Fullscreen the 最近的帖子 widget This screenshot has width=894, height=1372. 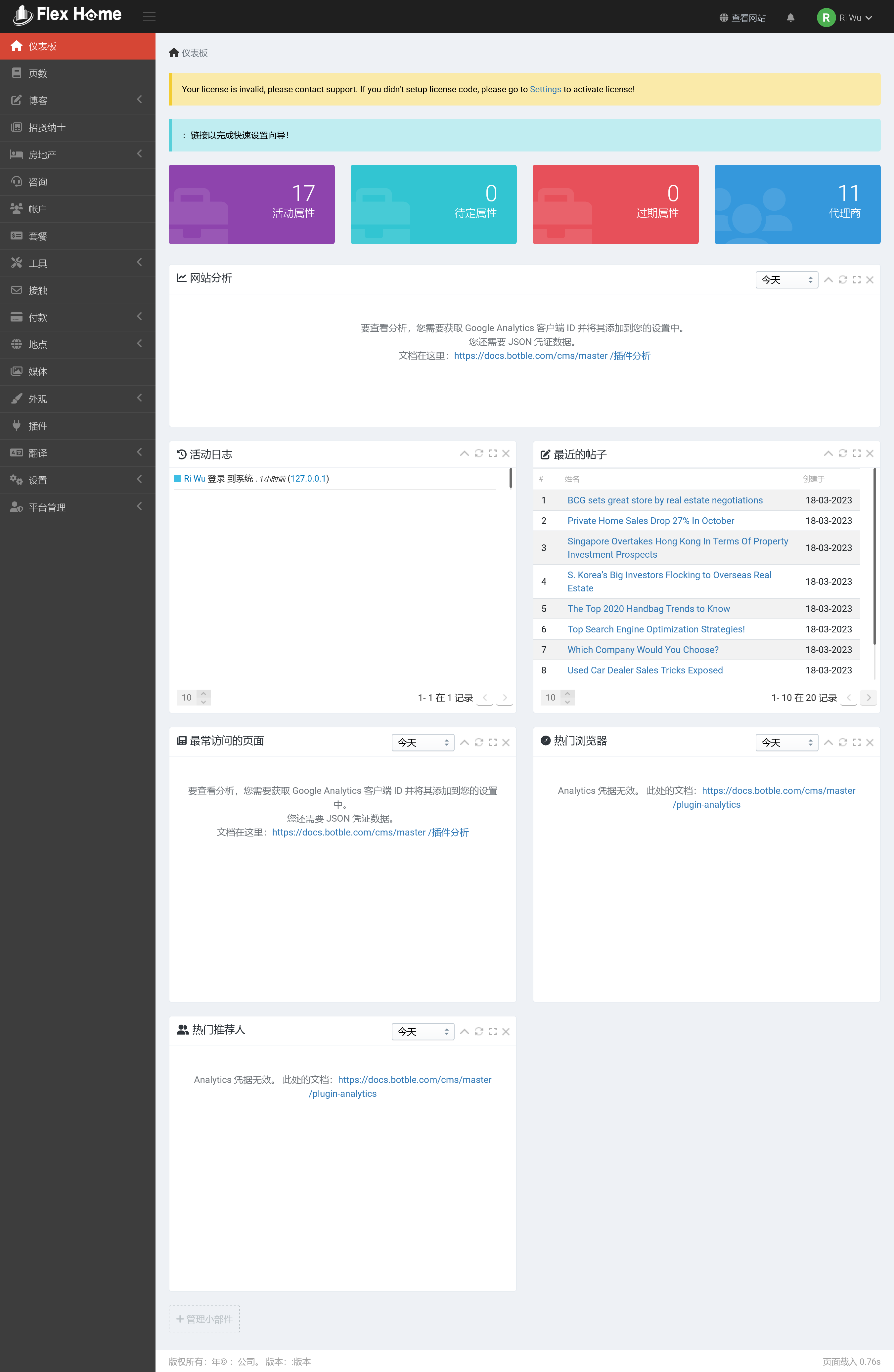point(857,453)
